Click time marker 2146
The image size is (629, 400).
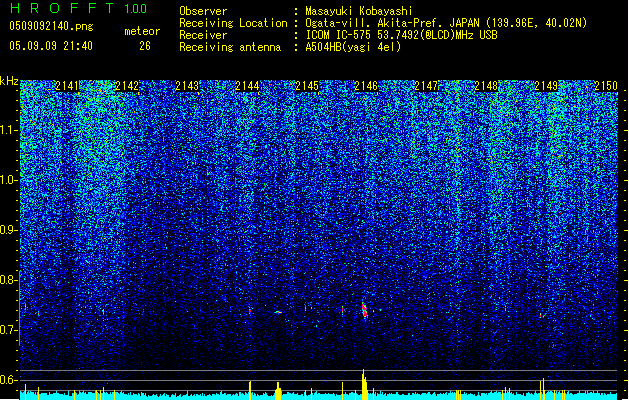(x=366, y=86)
